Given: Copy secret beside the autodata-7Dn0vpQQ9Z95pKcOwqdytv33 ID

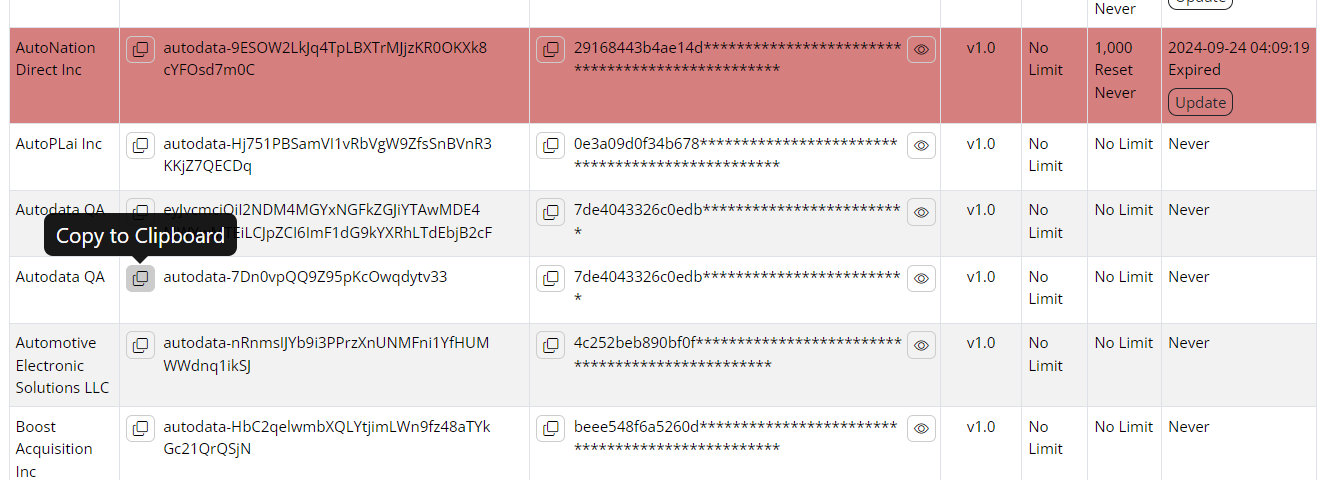Looking at the screenshot, I should 550,278.
